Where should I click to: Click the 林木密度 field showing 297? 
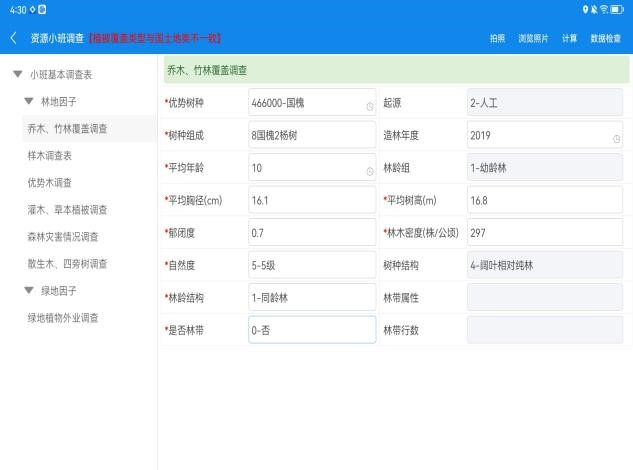(545, 233)
